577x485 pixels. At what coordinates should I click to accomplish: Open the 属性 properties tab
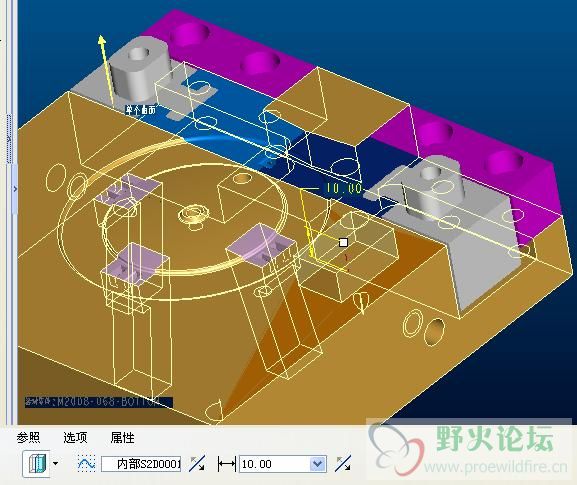123,438
